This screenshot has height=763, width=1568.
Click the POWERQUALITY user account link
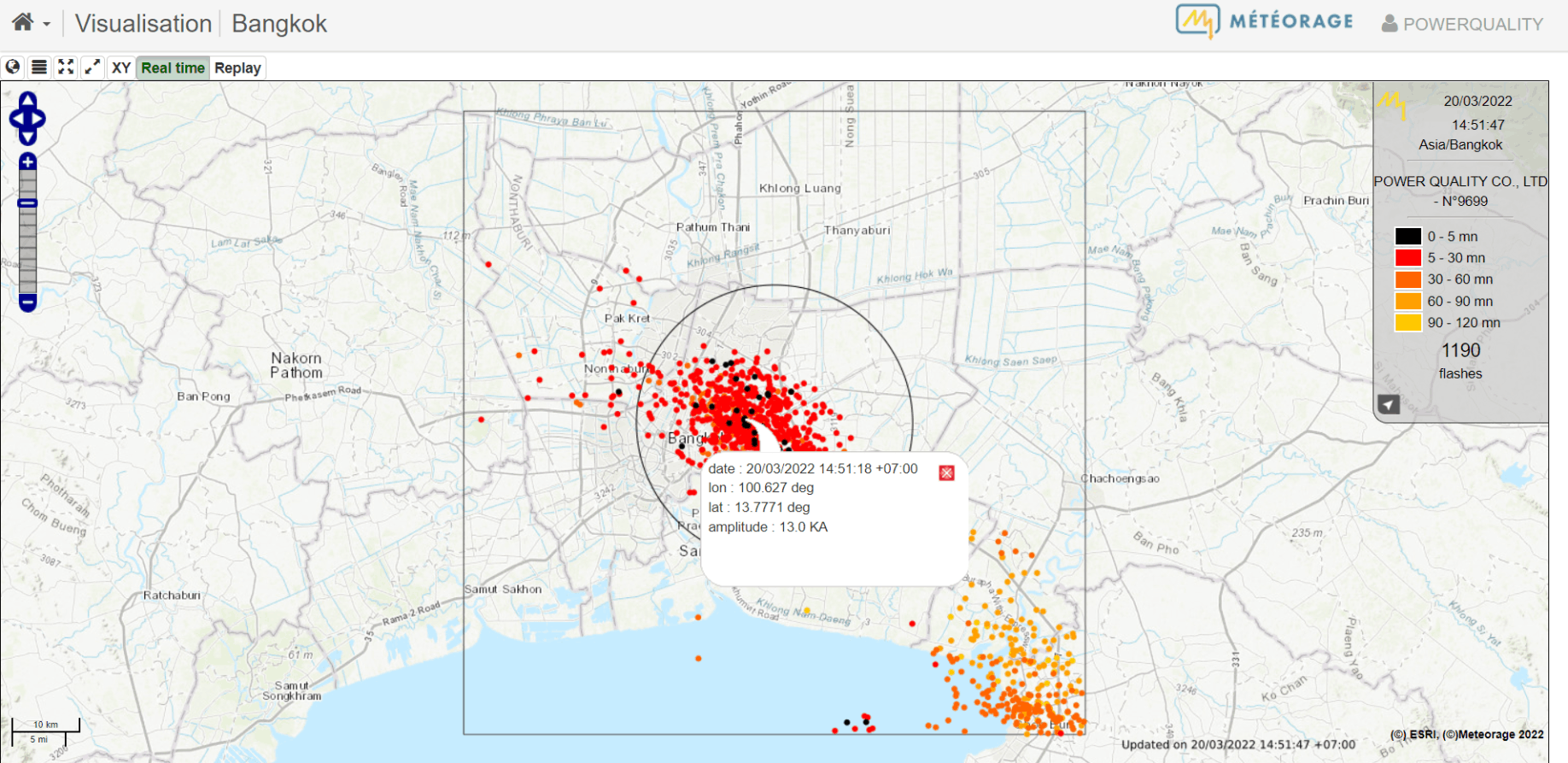[x=1462, y=24]
